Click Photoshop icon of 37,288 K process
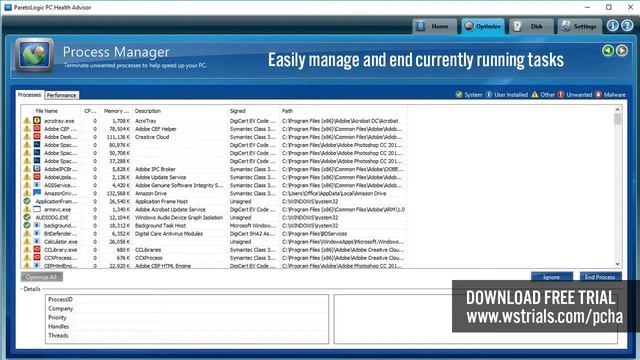This screenshot has width=640, height=360. coord(37,161)
